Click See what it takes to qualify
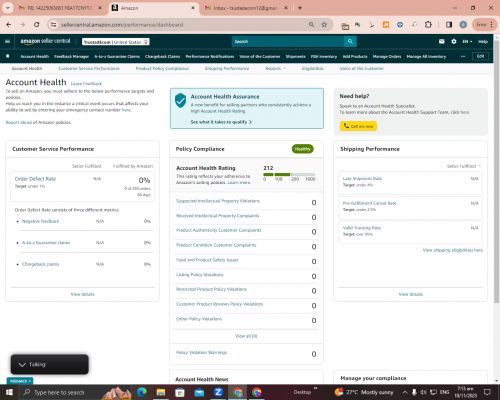 coord(221,122)
